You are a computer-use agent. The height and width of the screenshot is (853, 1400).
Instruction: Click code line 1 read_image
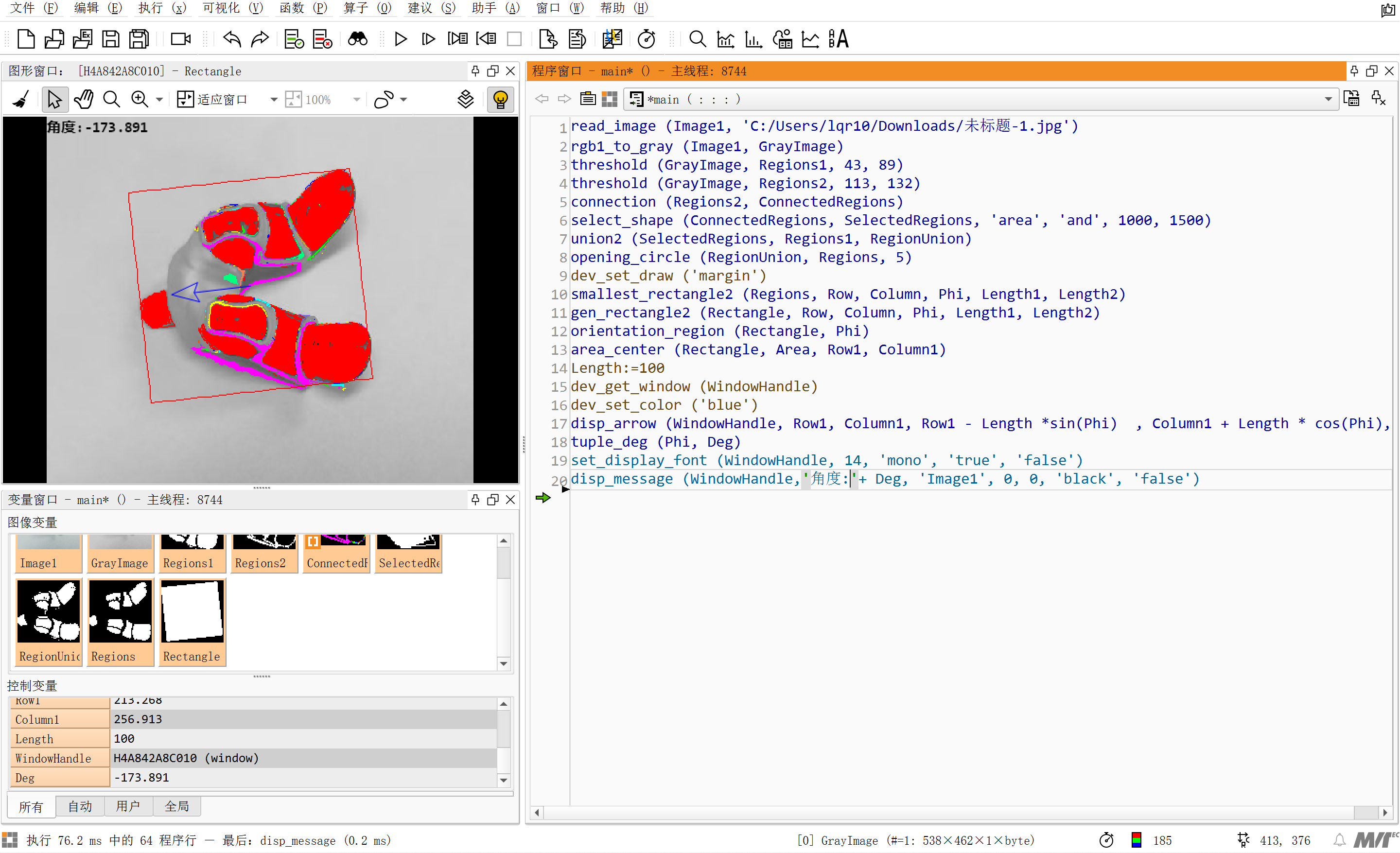(824, 126)
